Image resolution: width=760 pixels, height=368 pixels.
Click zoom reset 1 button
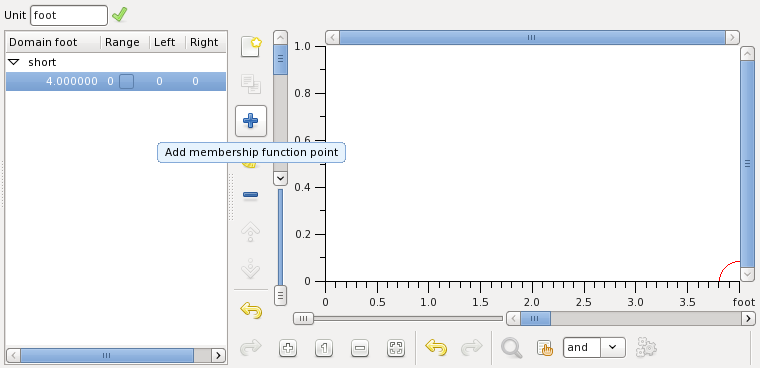324,348
